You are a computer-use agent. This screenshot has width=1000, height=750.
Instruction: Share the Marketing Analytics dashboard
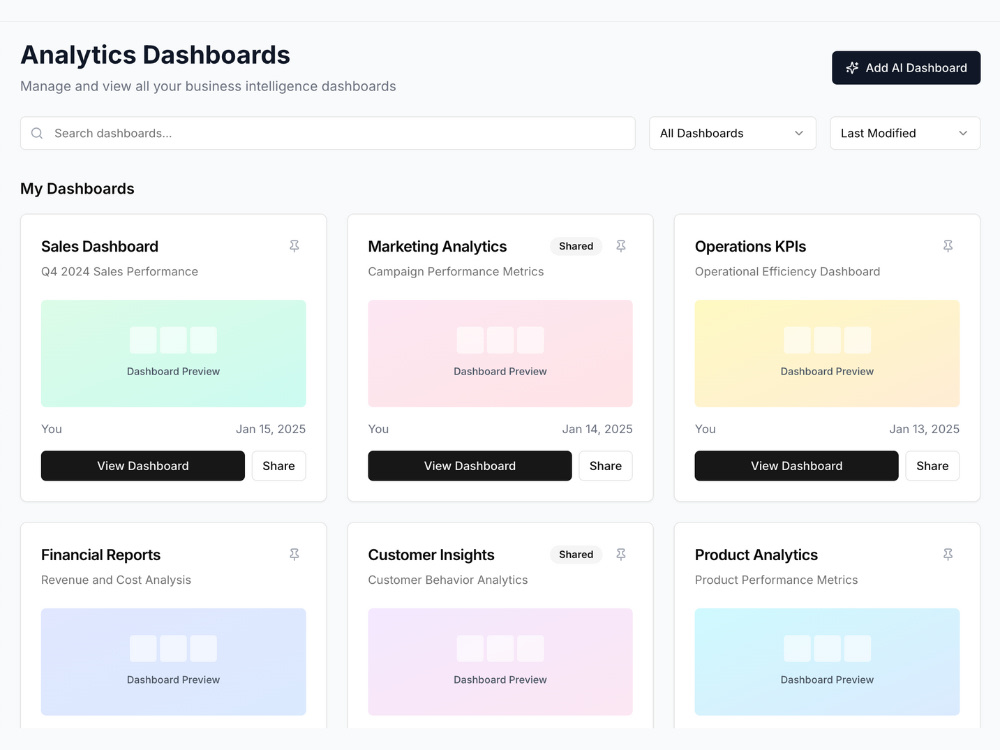(x=605, y=466)
